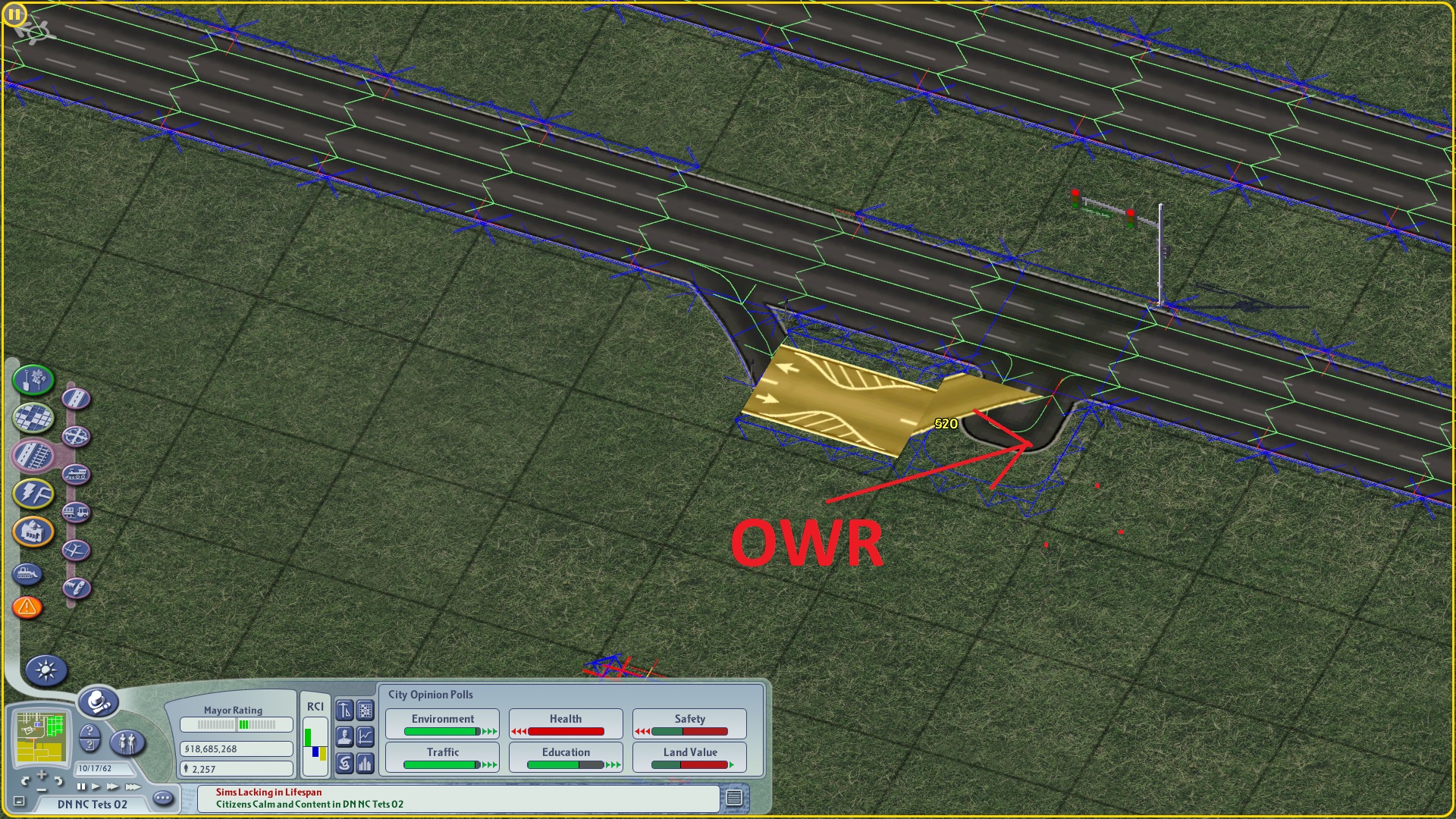This screenshot has width=1456, height=819.
Task: Click the date 10/17/62
Action: coord(95,768)
